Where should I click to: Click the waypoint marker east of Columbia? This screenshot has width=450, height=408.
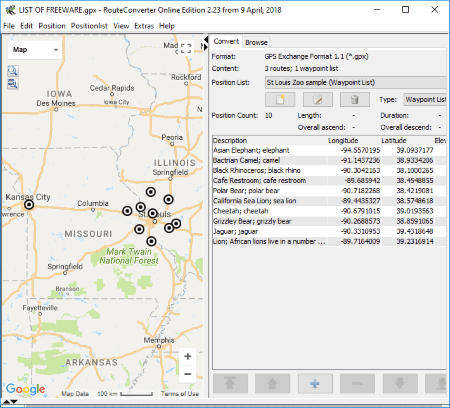click(x=127, y=211)
